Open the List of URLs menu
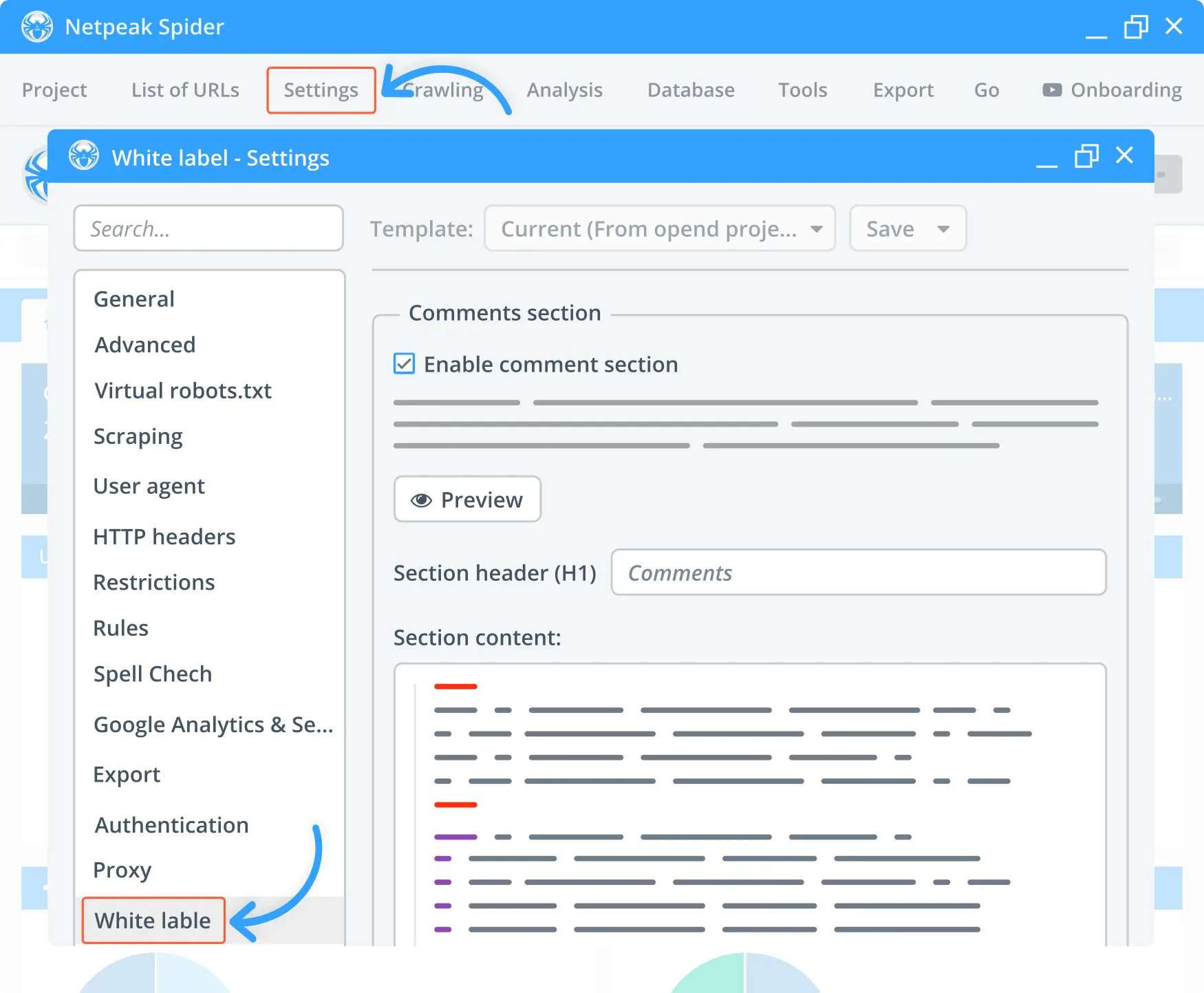 185,90
